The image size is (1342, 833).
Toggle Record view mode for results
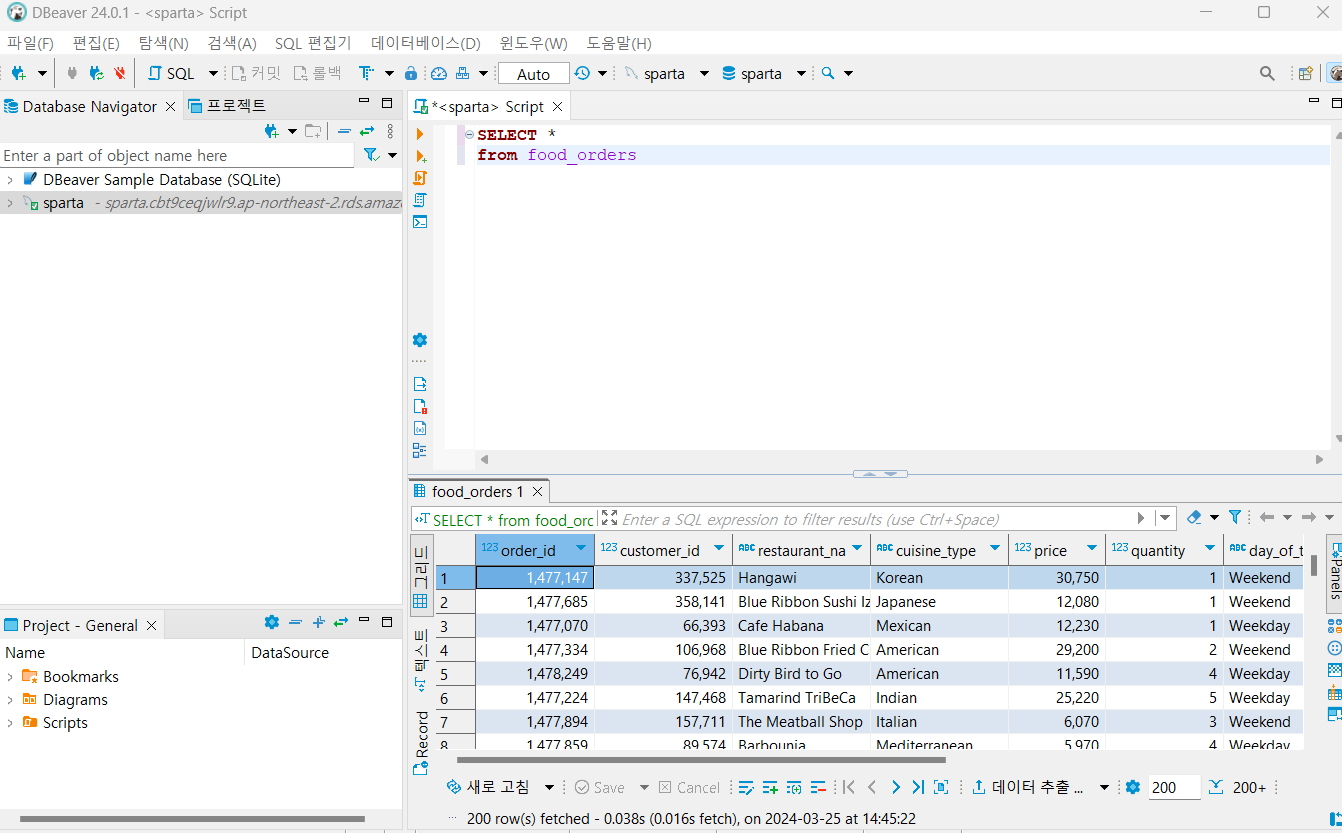[x=421, y=743]
